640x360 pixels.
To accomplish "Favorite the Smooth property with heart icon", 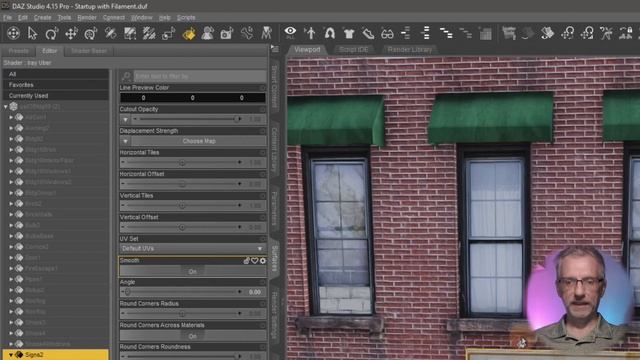I will [255, 260].
